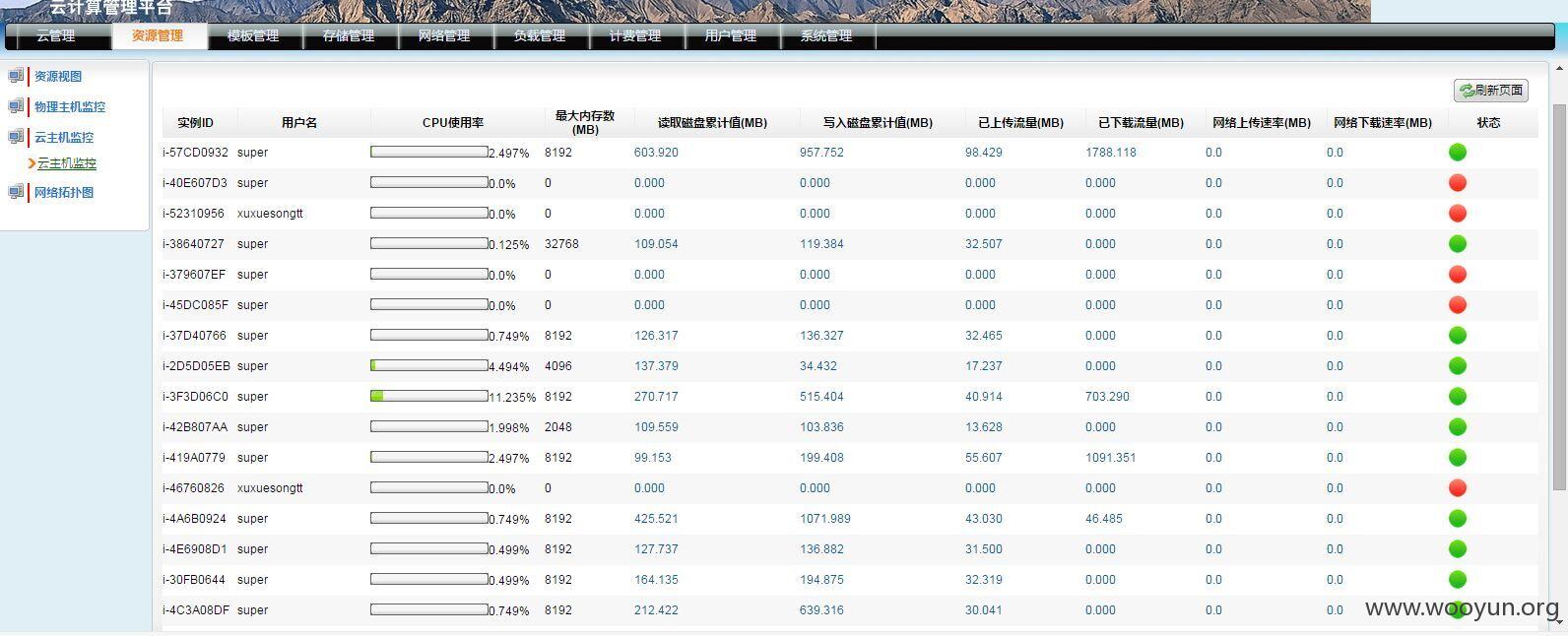Click green status icon for i-57CD0932
Image resolution: width=1568 pixels, height=636 pixels.
coord(1458,153)
